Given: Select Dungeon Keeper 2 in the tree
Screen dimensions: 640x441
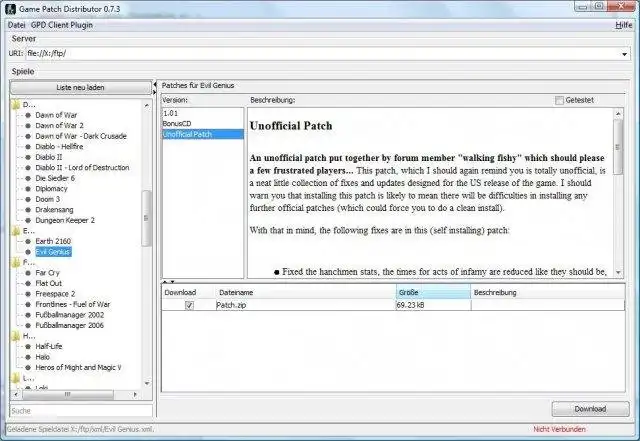Looking at the screenshot, I should [65, 220].
